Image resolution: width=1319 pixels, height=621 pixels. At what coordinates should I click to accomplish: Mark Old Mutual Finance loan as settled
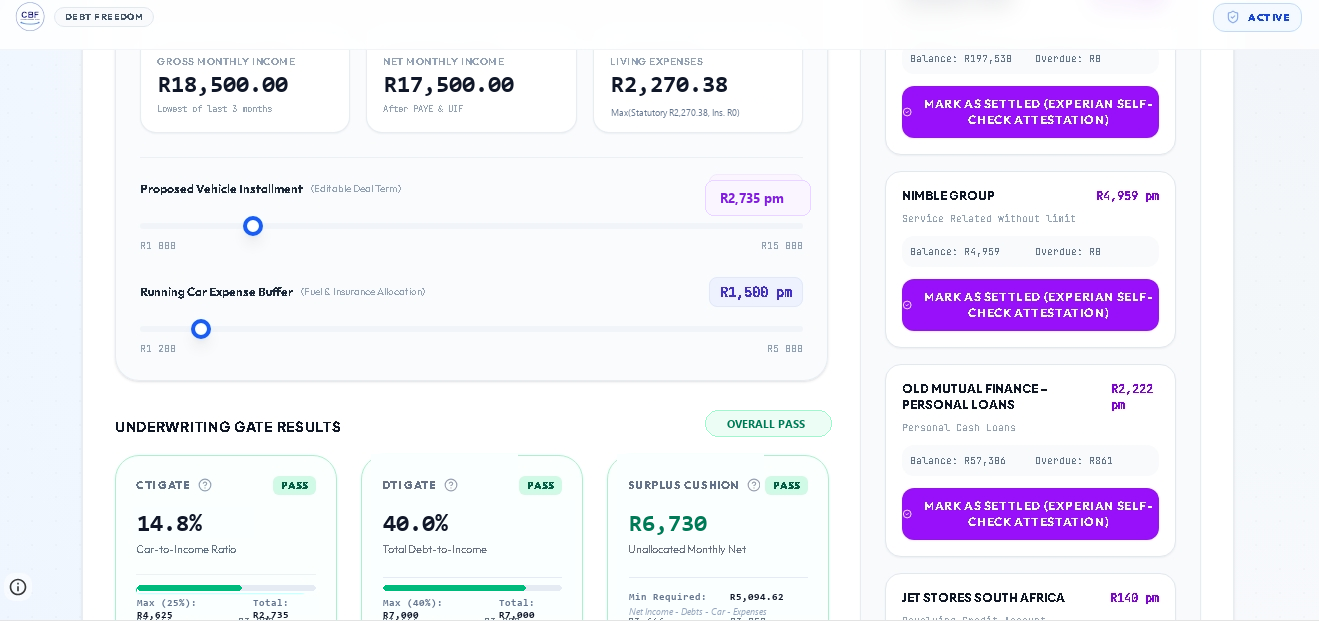(1030, 514)
